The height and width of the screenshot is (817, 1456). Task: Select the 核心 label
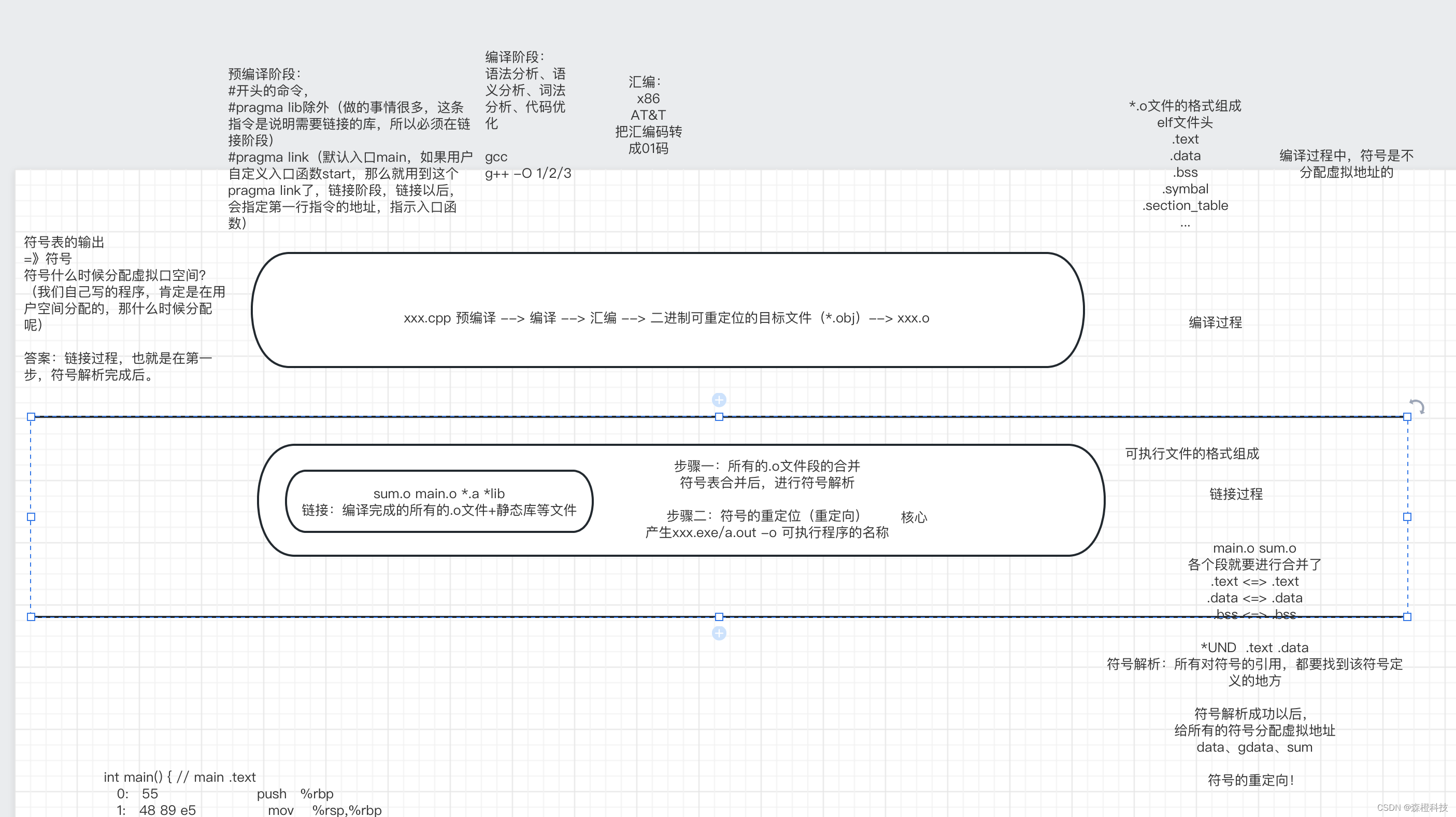click(x=913, y=517)
